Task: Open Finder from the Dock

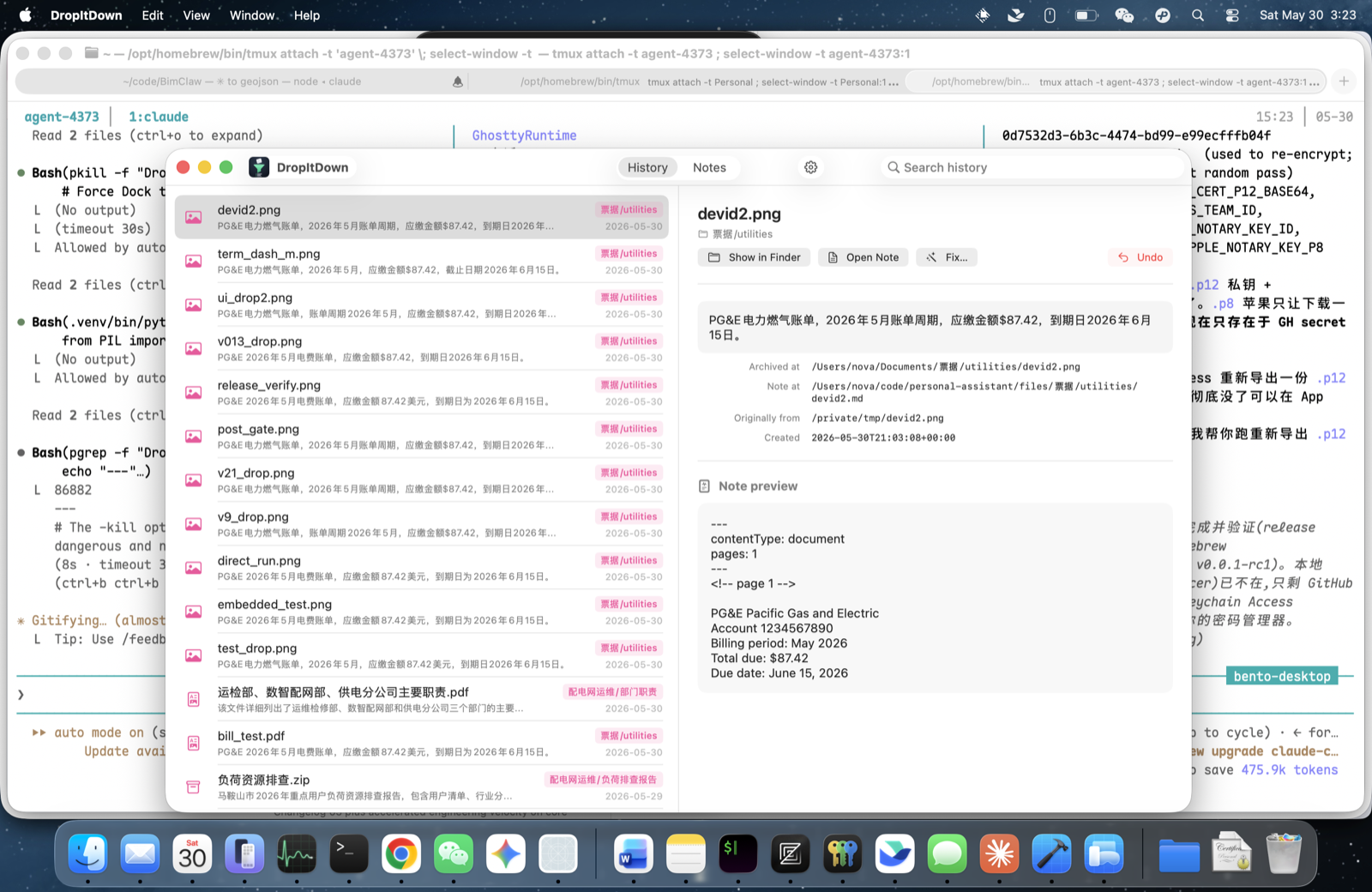Action: coord(87,854)
